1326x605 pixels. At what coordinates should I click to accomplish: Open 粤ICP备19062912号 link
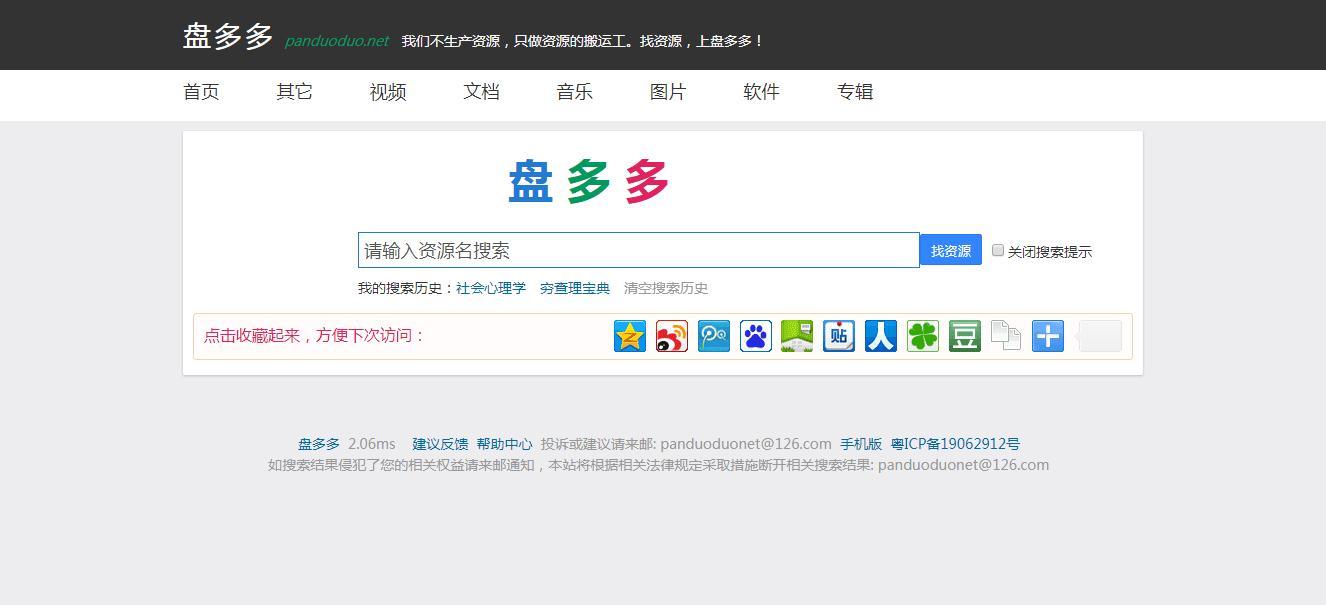pos(956,444)
